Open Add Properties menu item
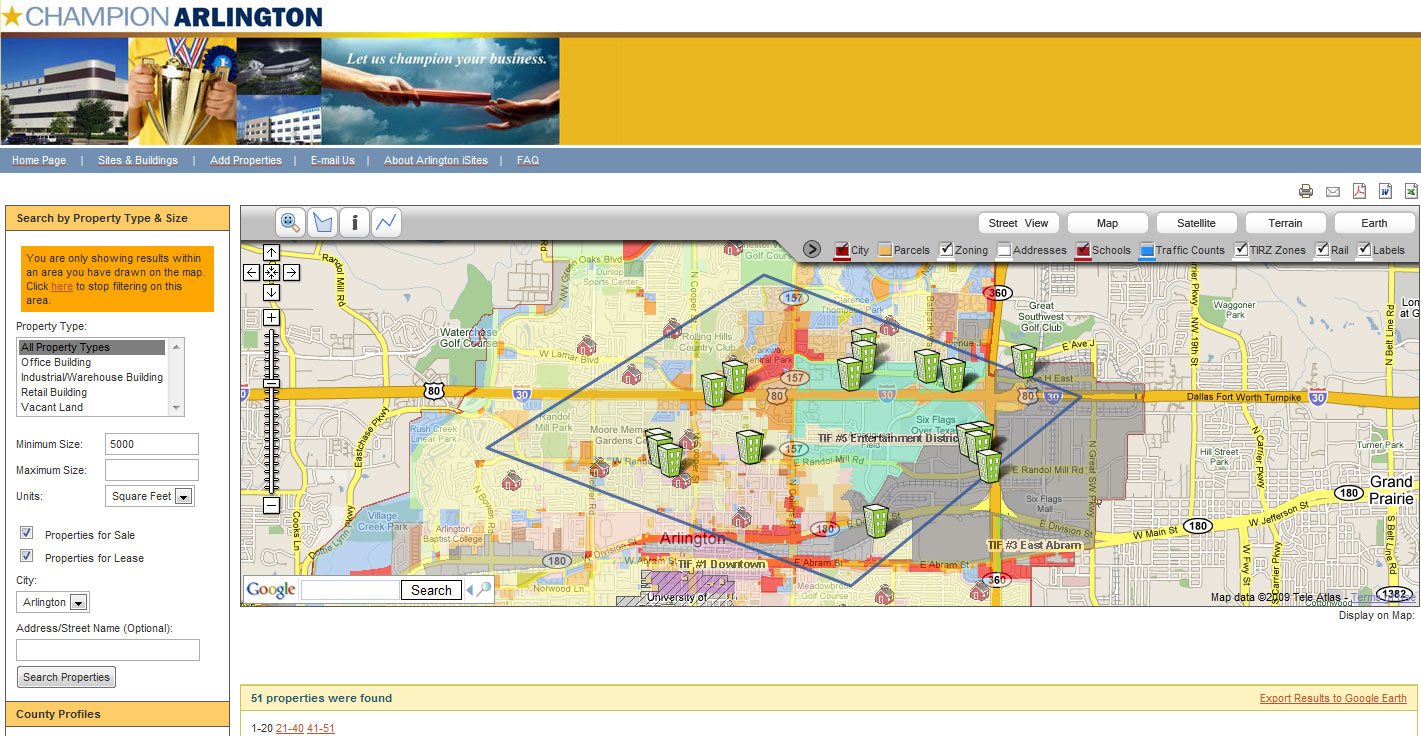Screen dimensions: 1421x736 [246, 160]
